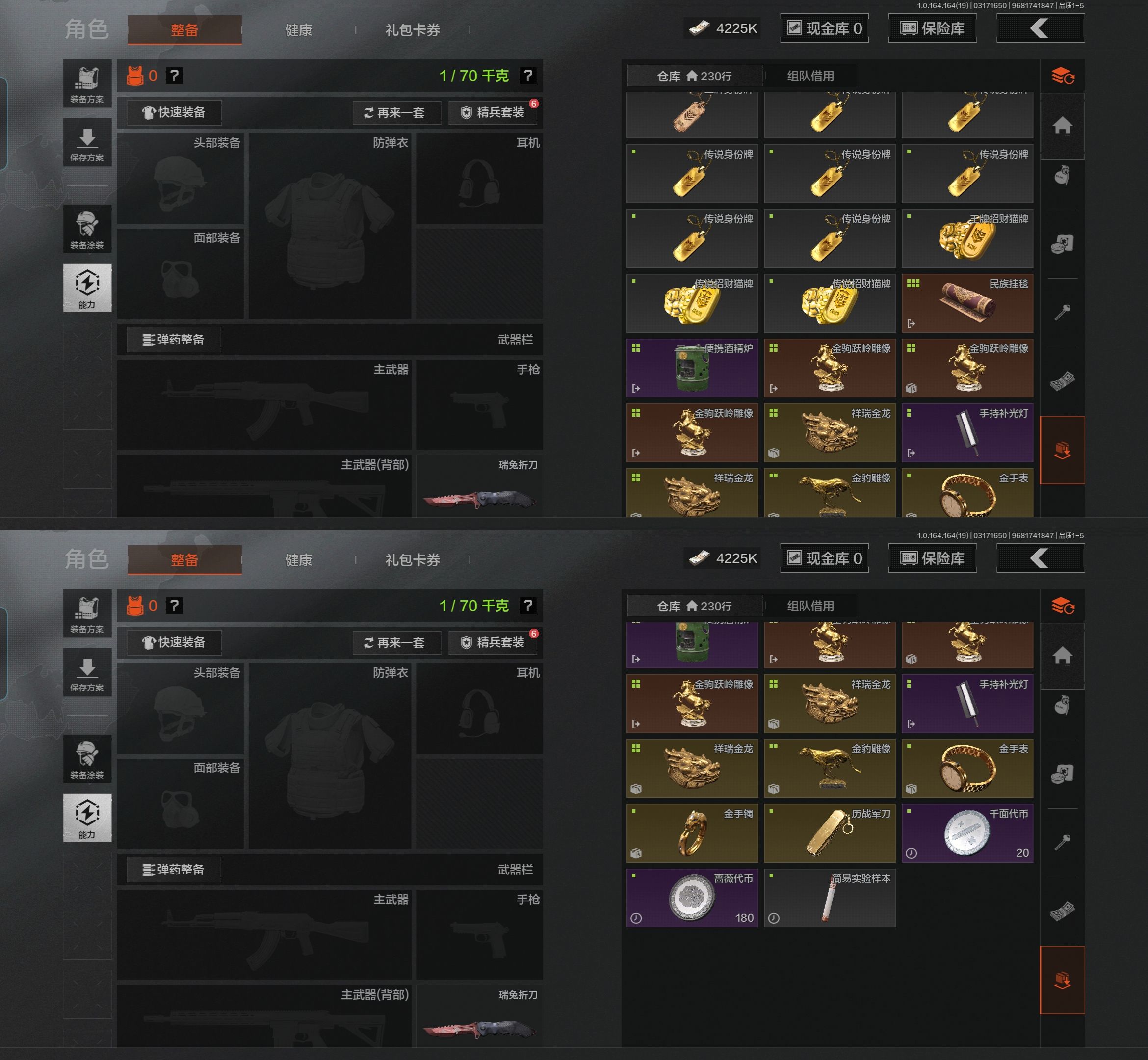Click 保存方案 download icon in lower screen
The height and width of the screenshot is (1060, 1148).
pos(87,672)
